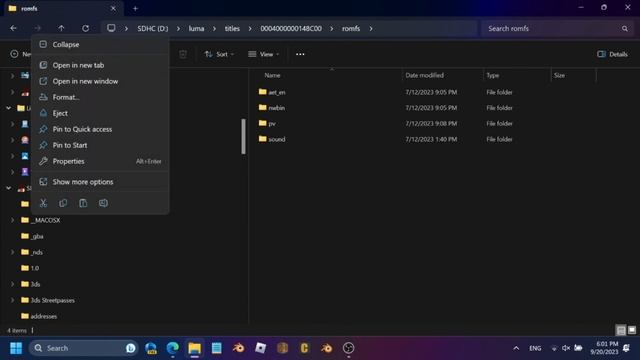Click ENG language indicator
Screen dimensions: 640x360
click(535, 348)
